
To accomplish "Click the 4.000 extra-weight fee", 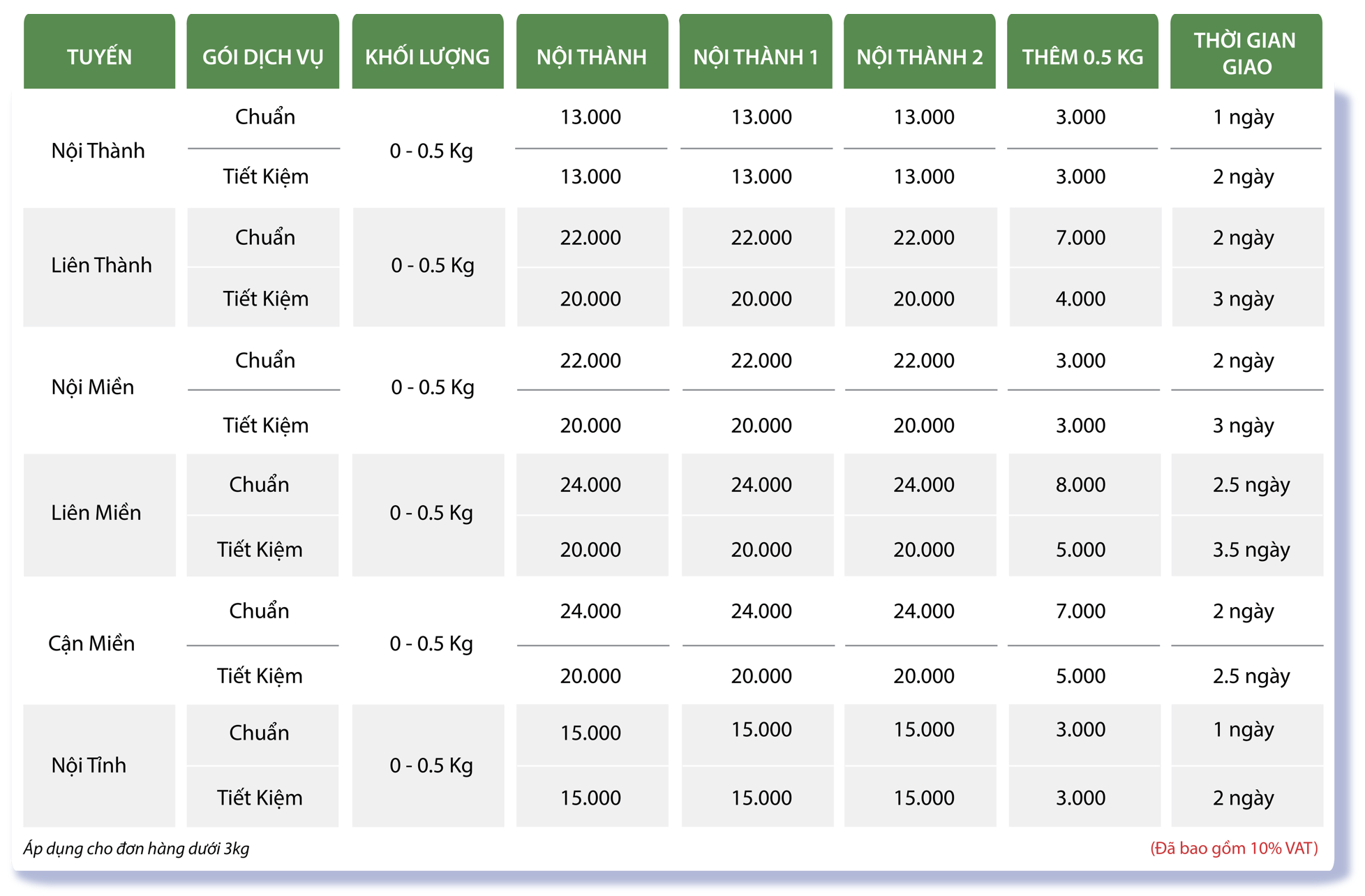I will [x=1080, y=299].
